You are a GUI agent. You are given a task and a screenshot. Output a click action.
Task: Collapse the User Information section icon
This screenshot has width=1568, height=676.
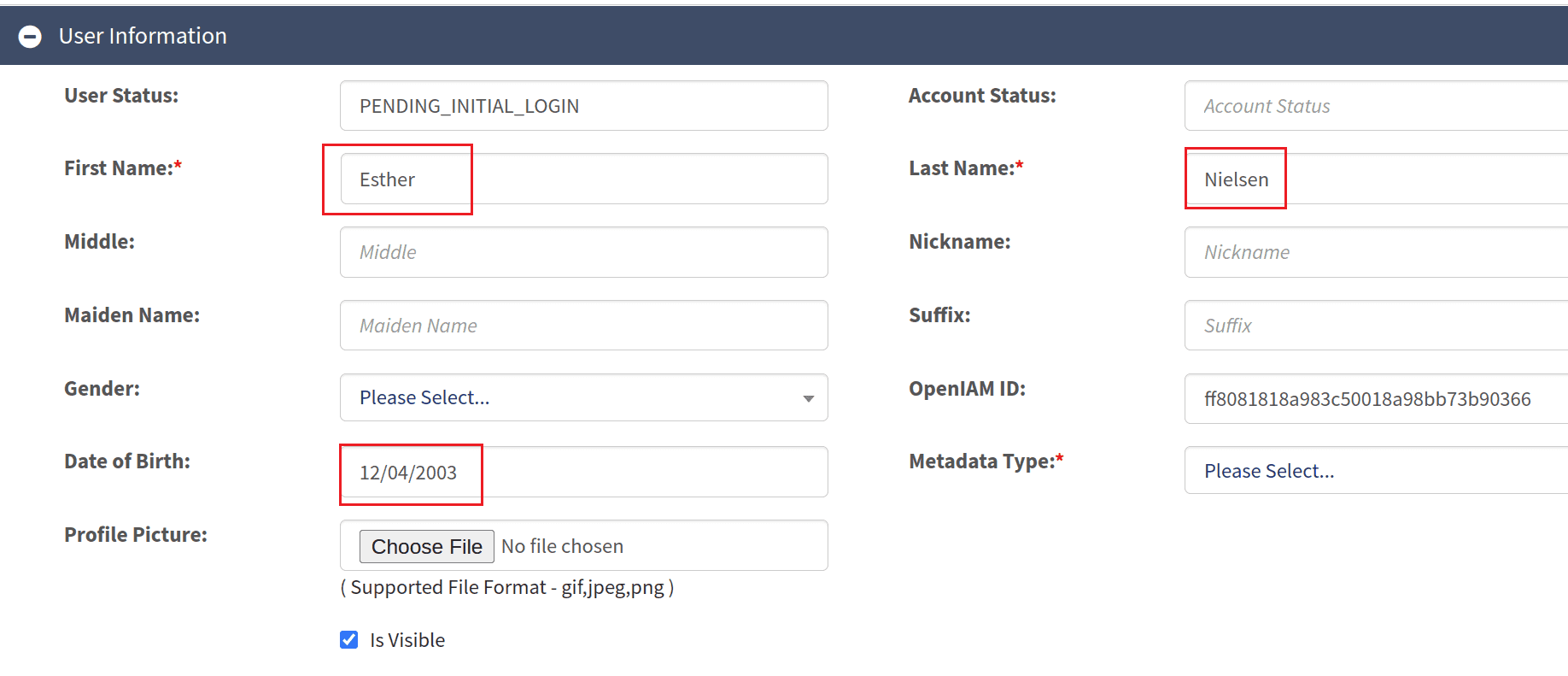30,37
